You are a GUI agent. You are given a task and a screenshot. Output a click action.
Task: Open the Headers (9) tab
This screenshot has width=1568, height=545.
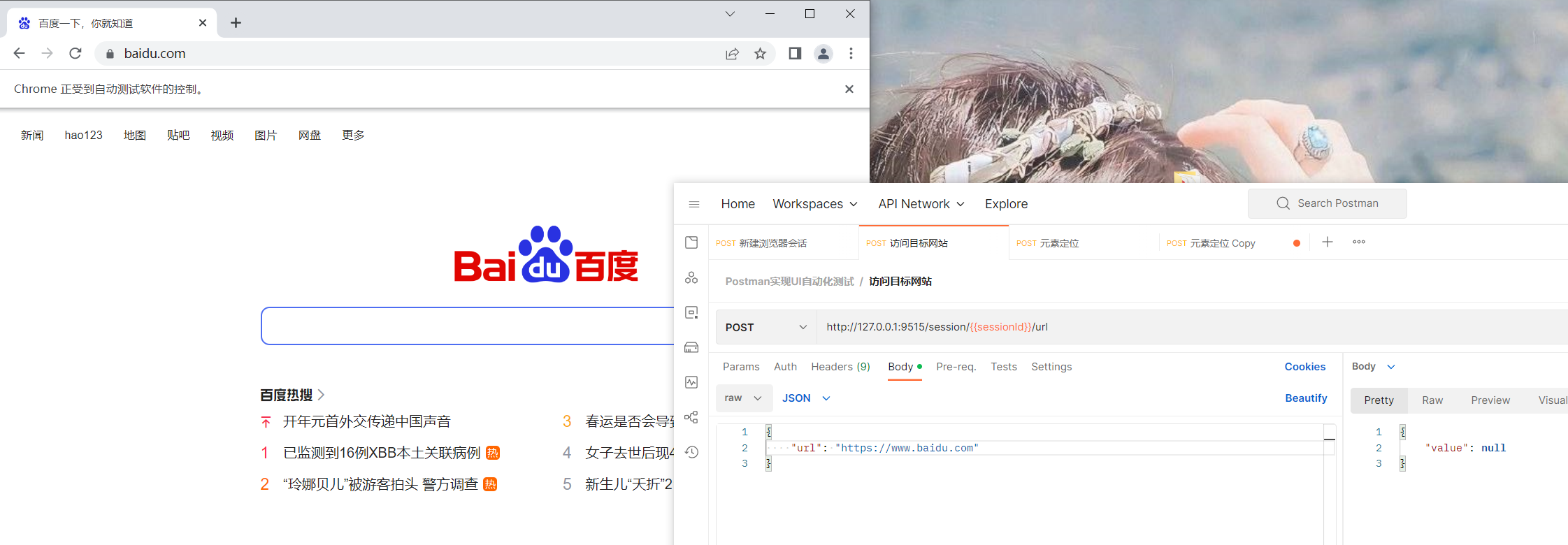pyautogui.click(x=840, y=366)
